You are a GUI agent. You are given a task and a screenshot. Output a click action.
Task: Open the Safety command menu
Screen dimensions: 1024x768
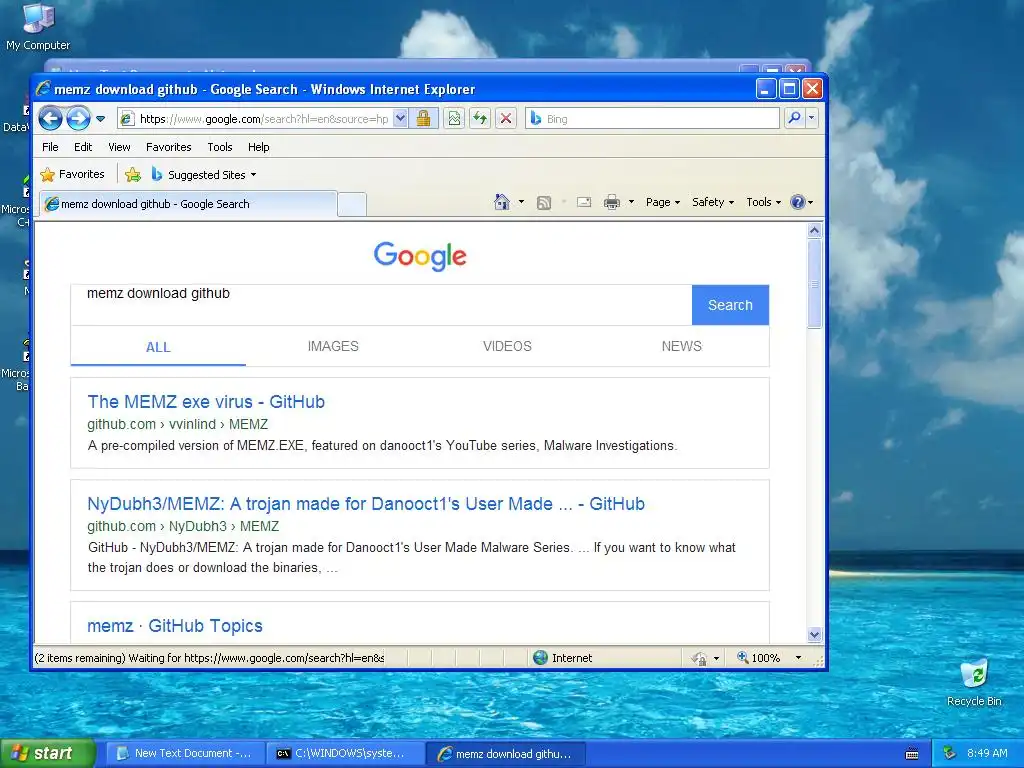712,202
